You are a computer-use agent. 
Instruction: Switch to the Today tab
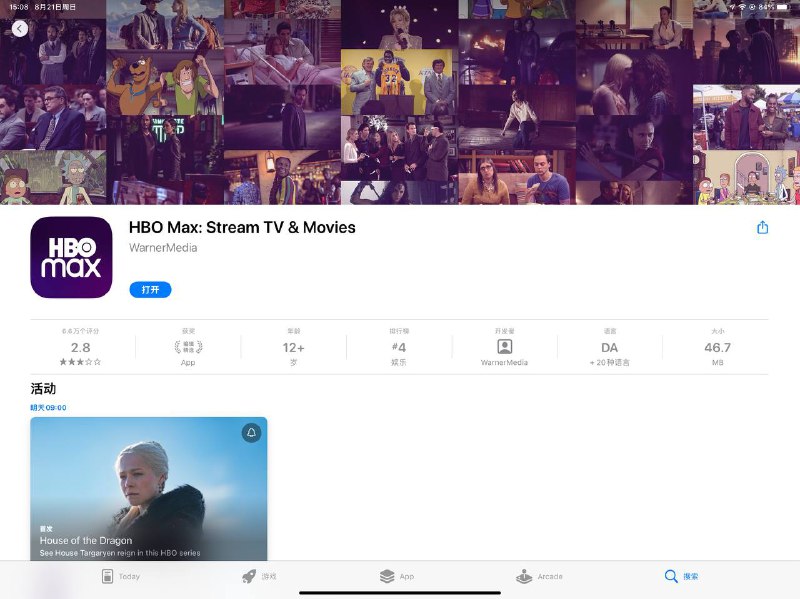[121, 576]
